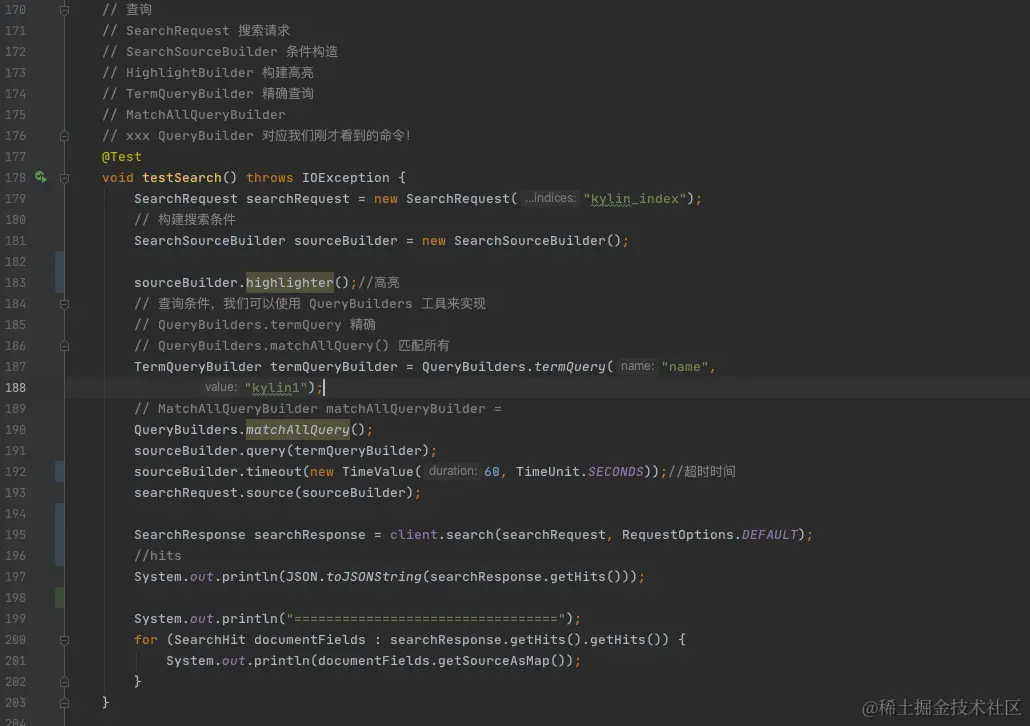1030x726 pixels.
Task: Toggle fold marker at line 186 comment
Action: [64, 346]
